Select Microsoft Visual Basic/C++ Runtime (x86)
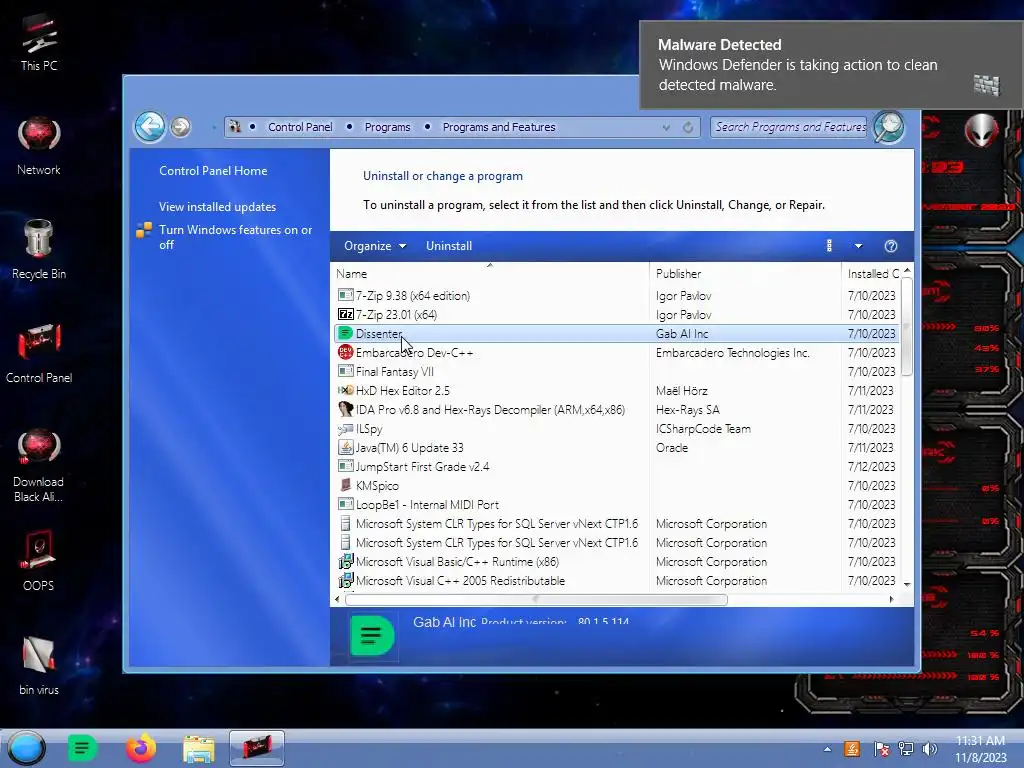Screen dimensions: 1024x768 pos(616,562)
